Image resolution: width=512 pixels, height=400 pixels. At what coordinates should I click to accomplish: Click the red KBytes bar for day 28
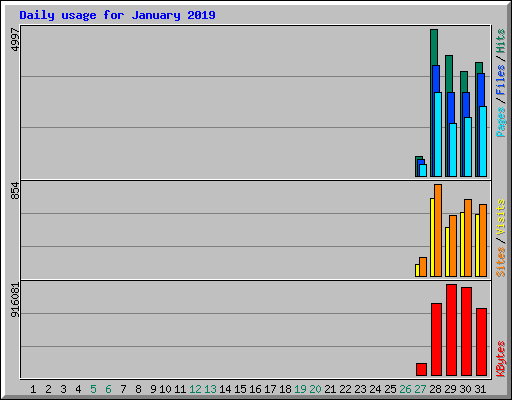point(436,339)
